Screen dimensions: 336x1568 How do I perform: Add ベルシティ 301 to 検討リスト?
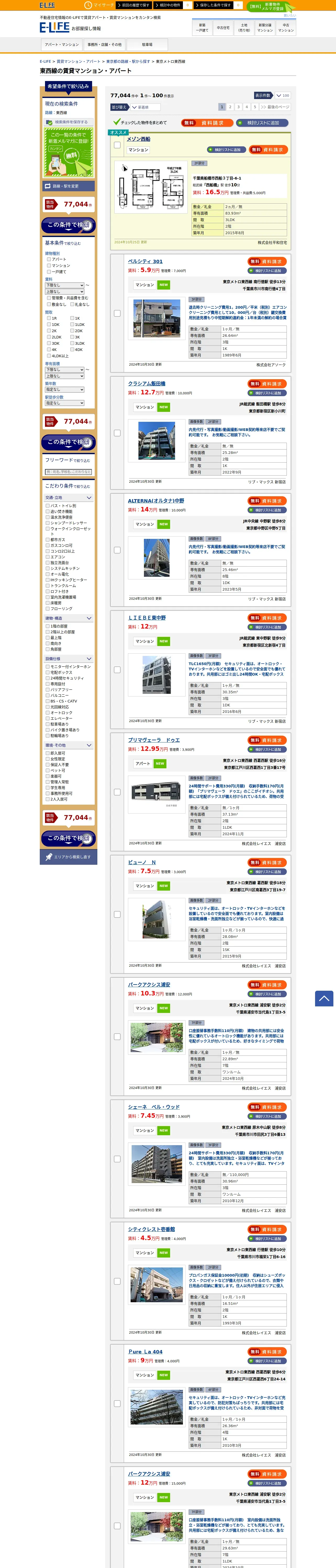[267, 271]
